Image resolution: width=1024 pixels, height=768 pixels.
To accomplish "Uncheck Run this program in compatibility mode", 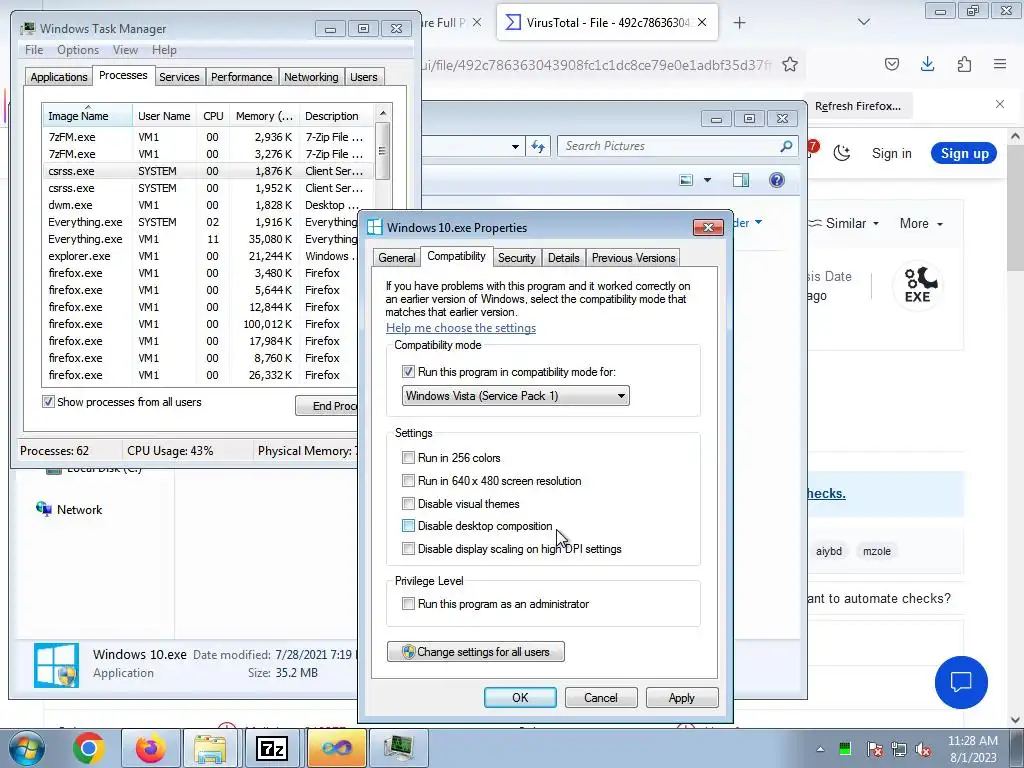I will pyautogui.click(x=408, y=372).
